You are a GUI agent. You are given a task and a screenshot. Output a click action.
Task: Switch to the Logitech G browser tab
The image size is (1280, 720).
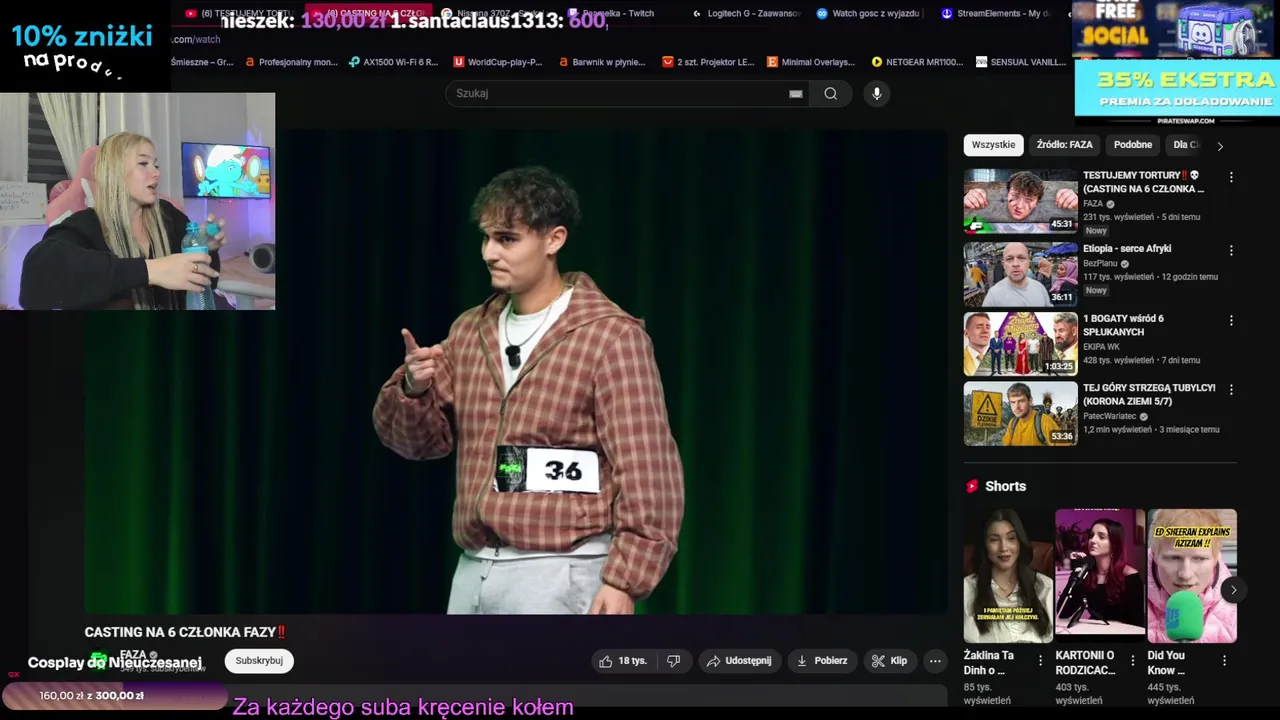746,13
